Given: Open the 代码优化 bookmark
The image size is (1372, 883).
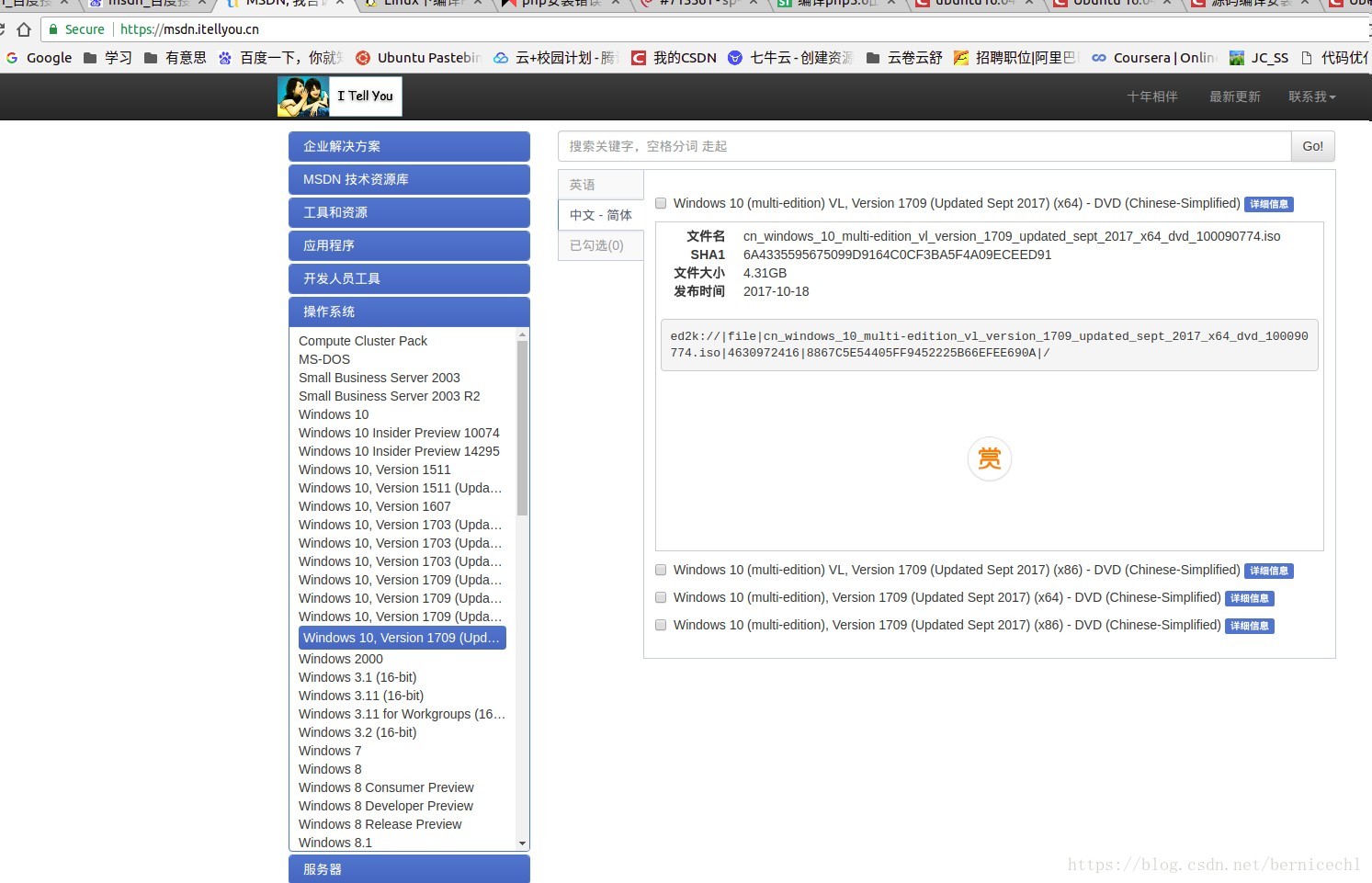Looking at the screenshot, I should click(1334, 58).
